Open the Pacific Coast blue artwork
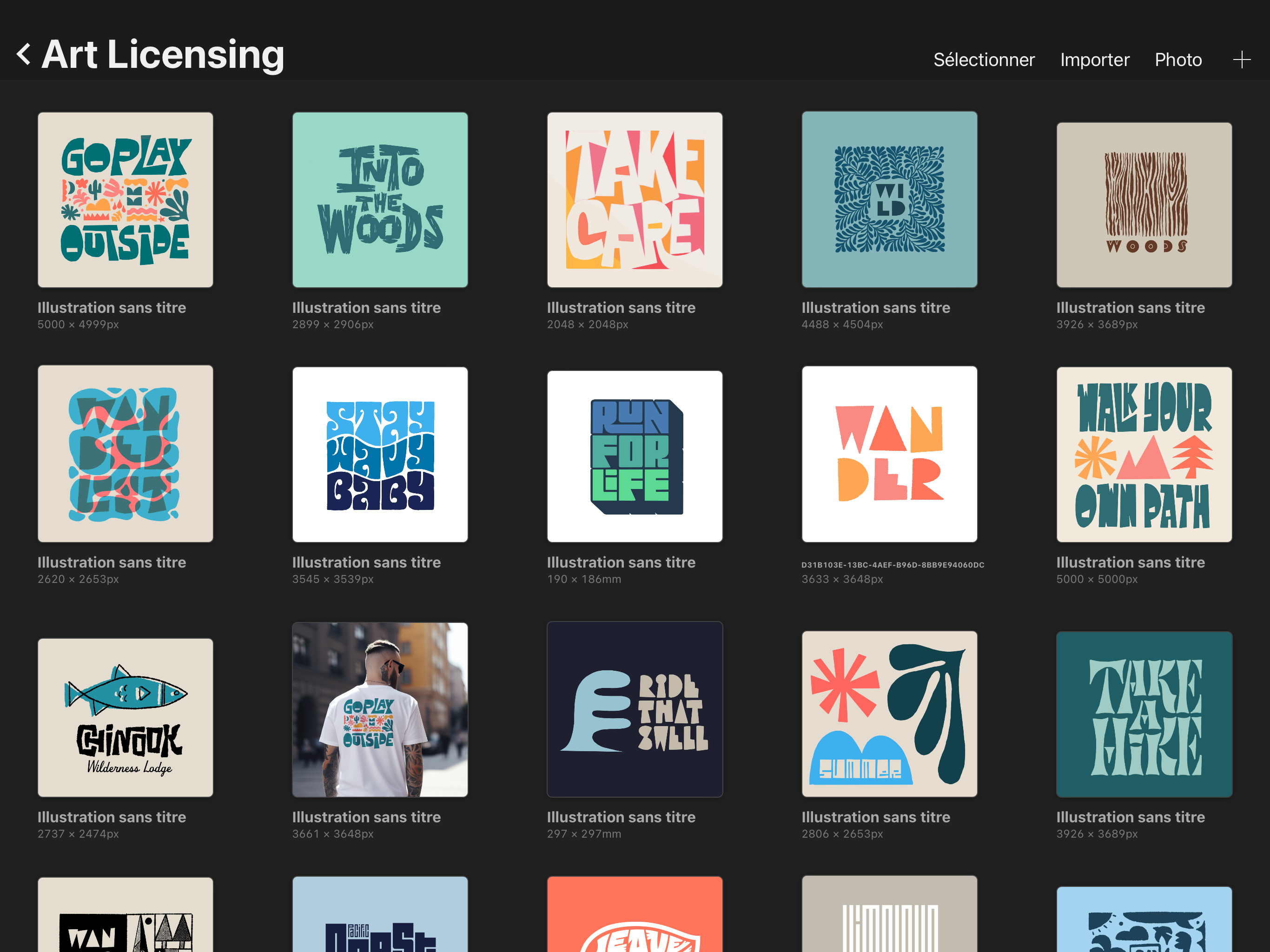Image resolution: width=1270 pixels, height=952 pixels. pos(380,914)
